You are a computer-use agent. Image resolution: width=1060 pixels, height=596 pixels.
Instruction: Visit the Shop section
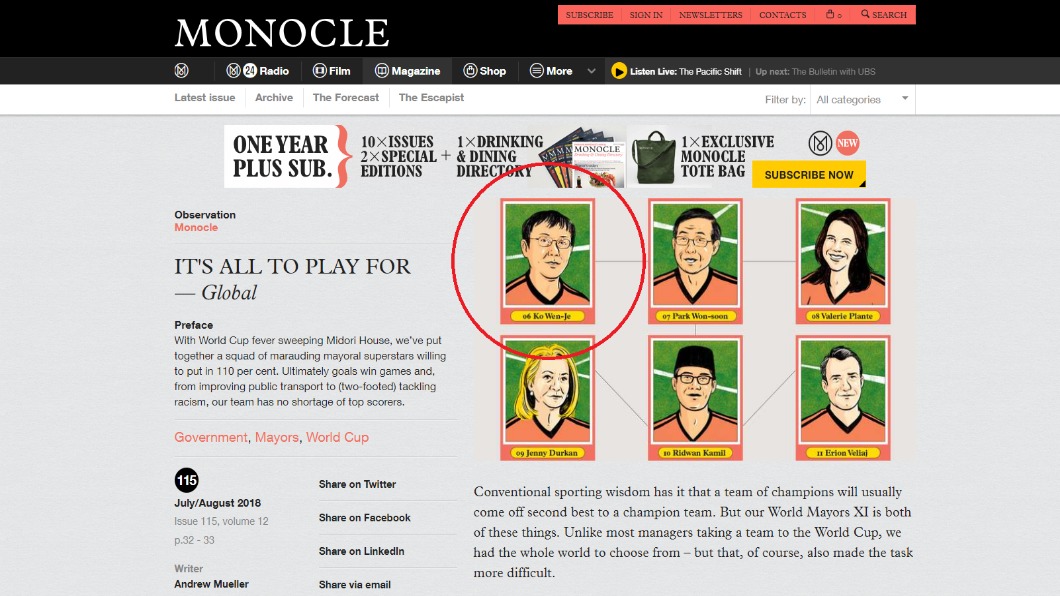[485, 70]
